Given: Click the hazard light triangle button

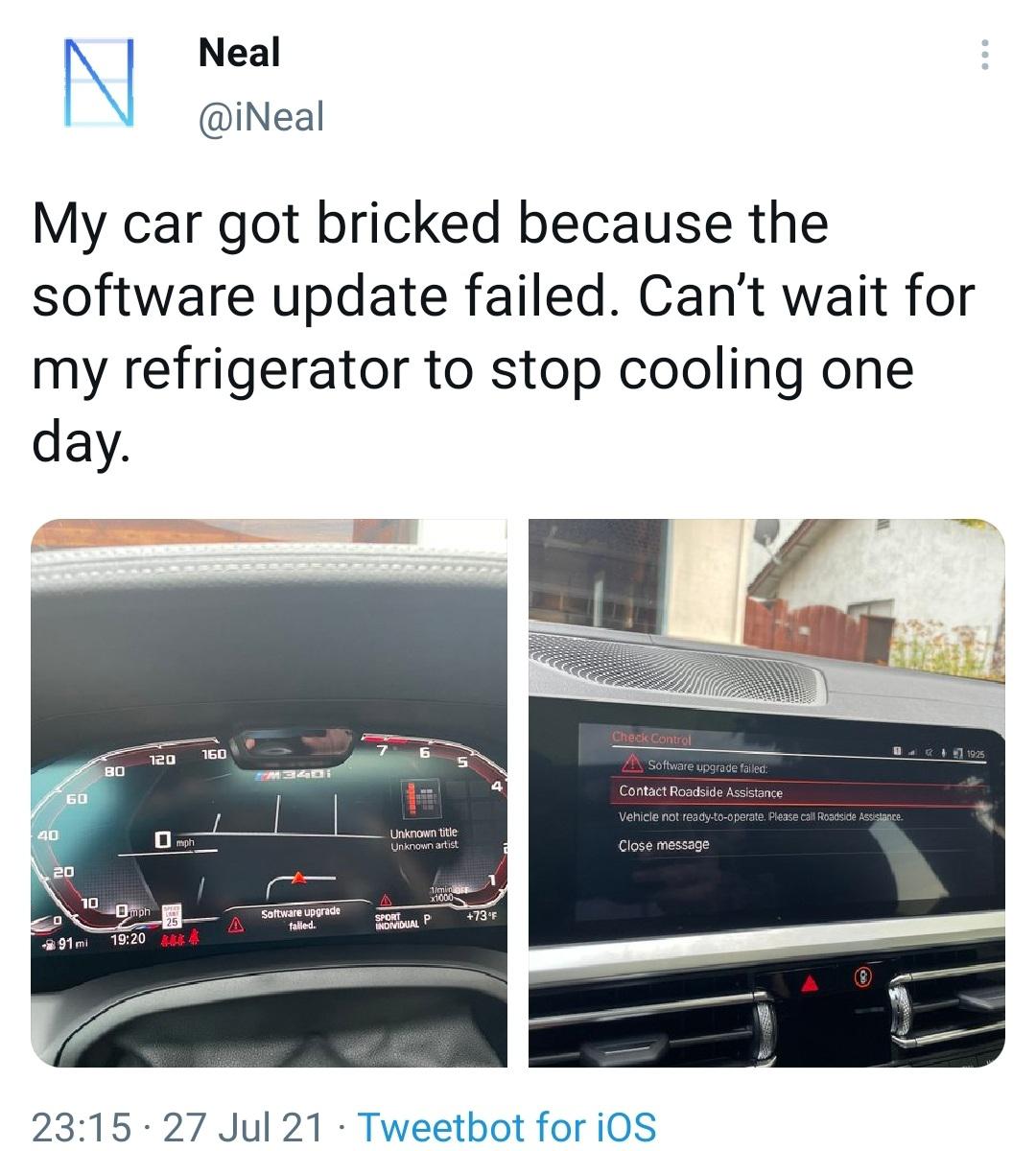Looking at the screenshot, I should click(x=809, y=981).
